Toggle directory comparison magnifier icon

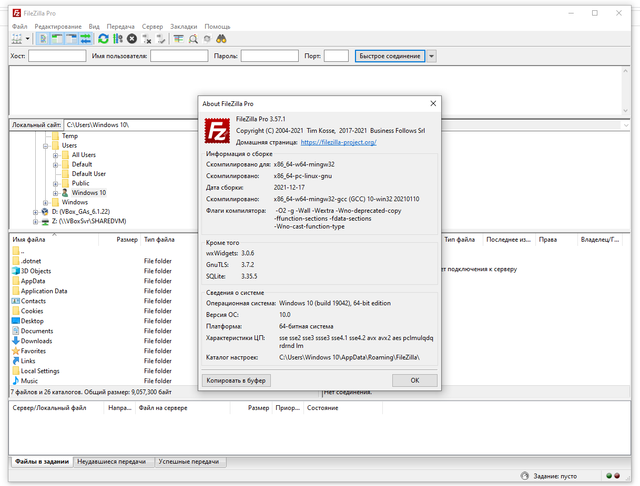(x=193, y=39)
